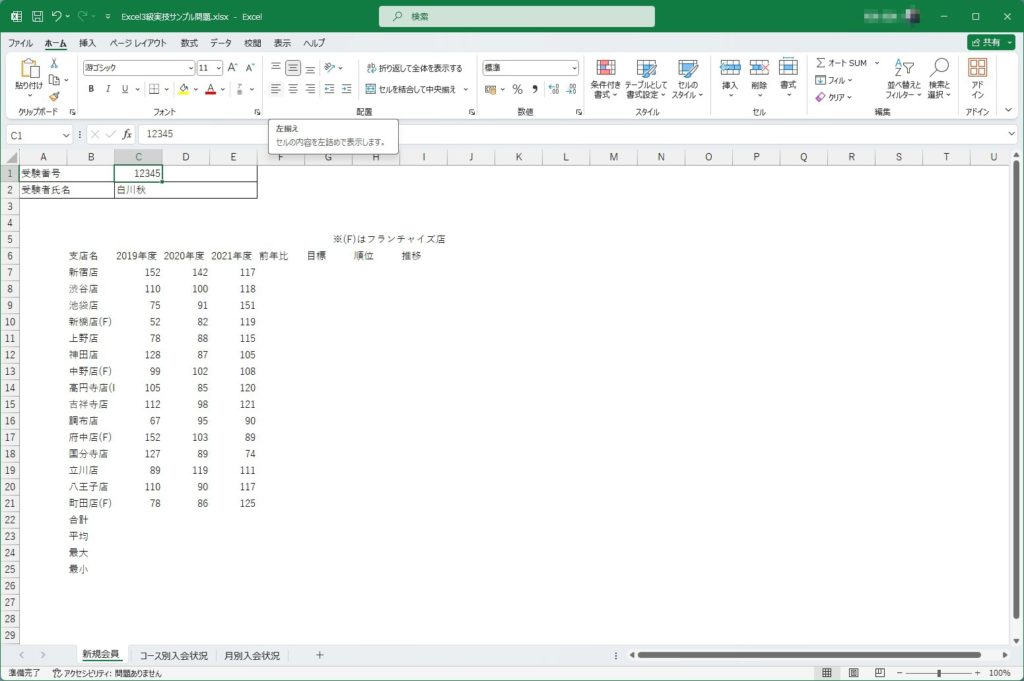Click the オート SUM sigma icon
Screen dimensions: 1024x681
pyautogui.click(x=820, y=63)
